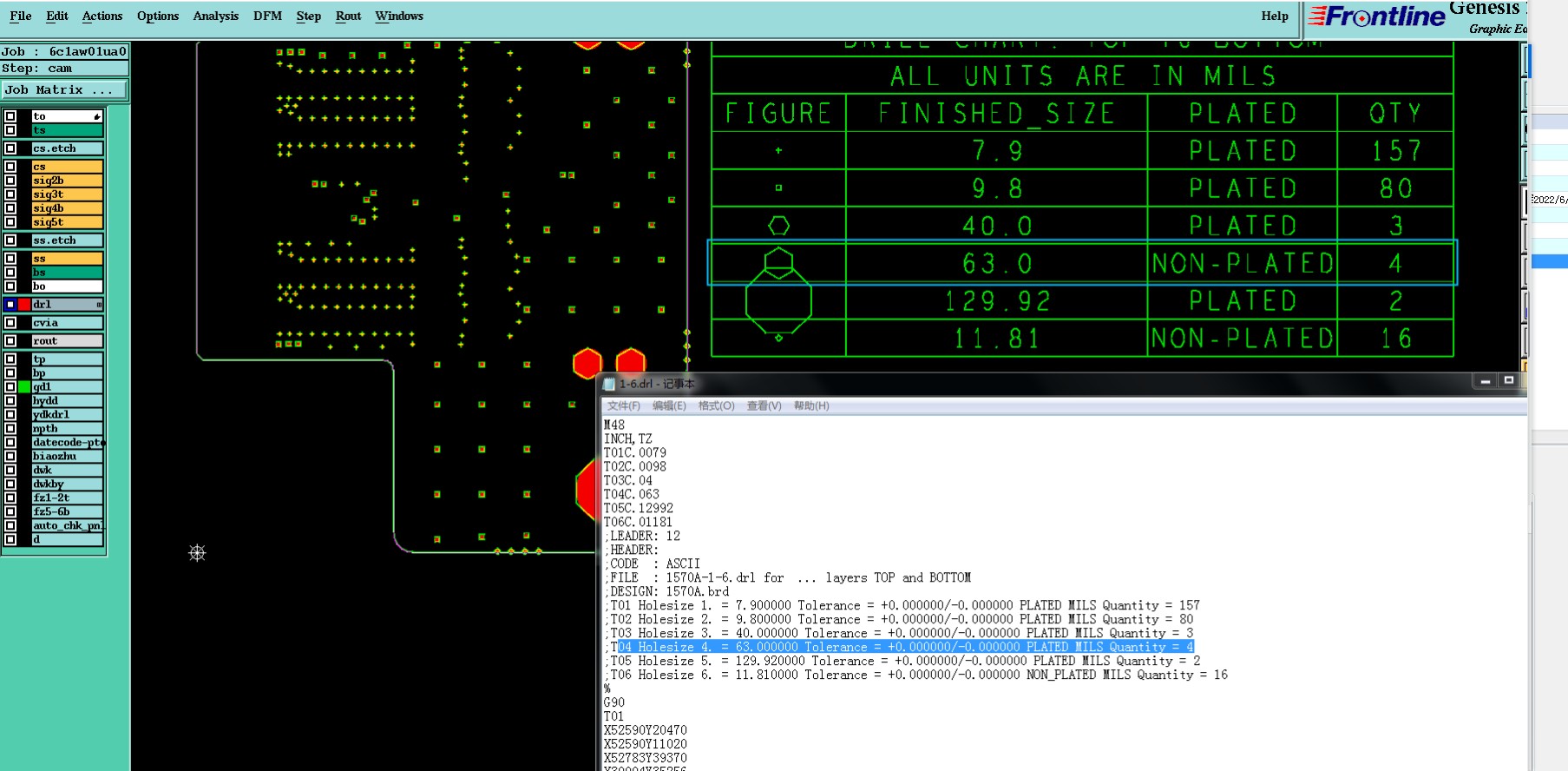Enable the cvia layer checkbox

tap(10, 323)
